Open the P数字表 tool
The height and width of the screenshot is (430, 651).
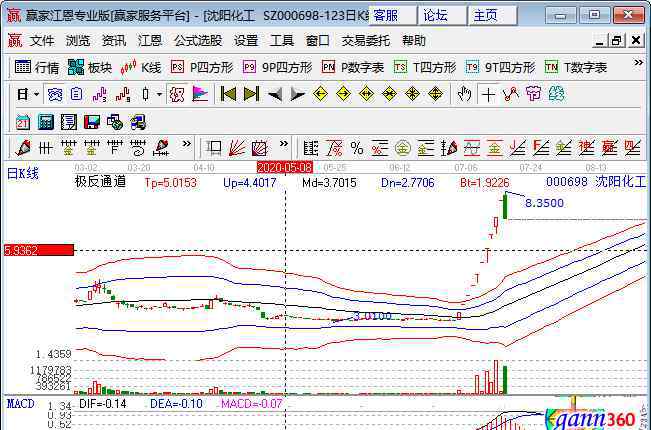pos(353,67)
